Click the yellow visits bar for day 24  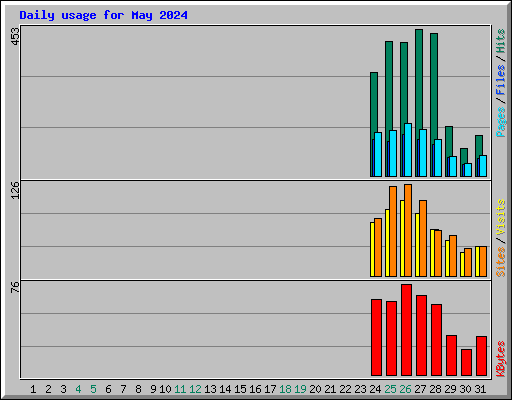tap(372, 249)
